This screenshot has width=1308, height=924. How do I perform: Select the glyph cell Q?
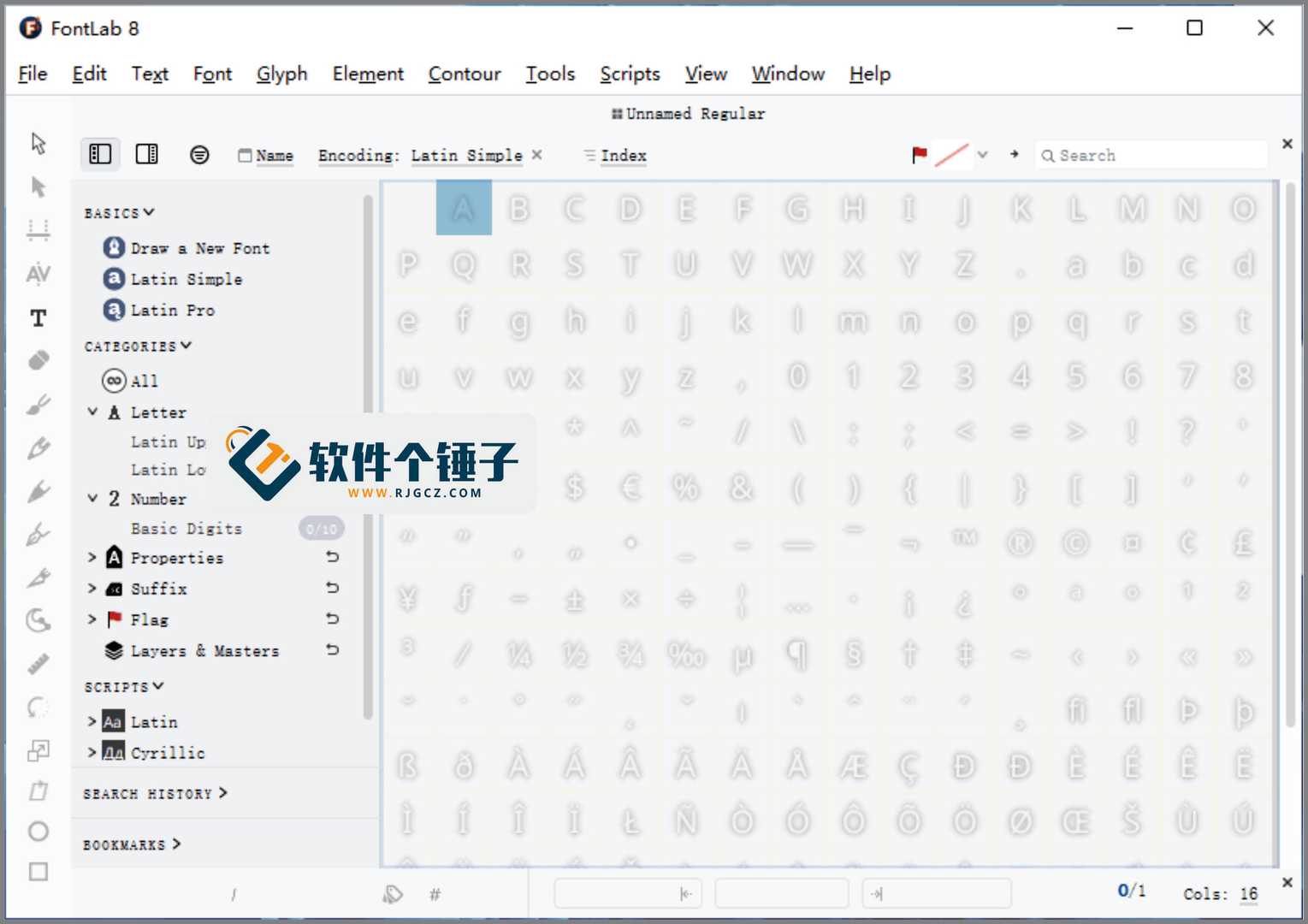coord(464,264)
